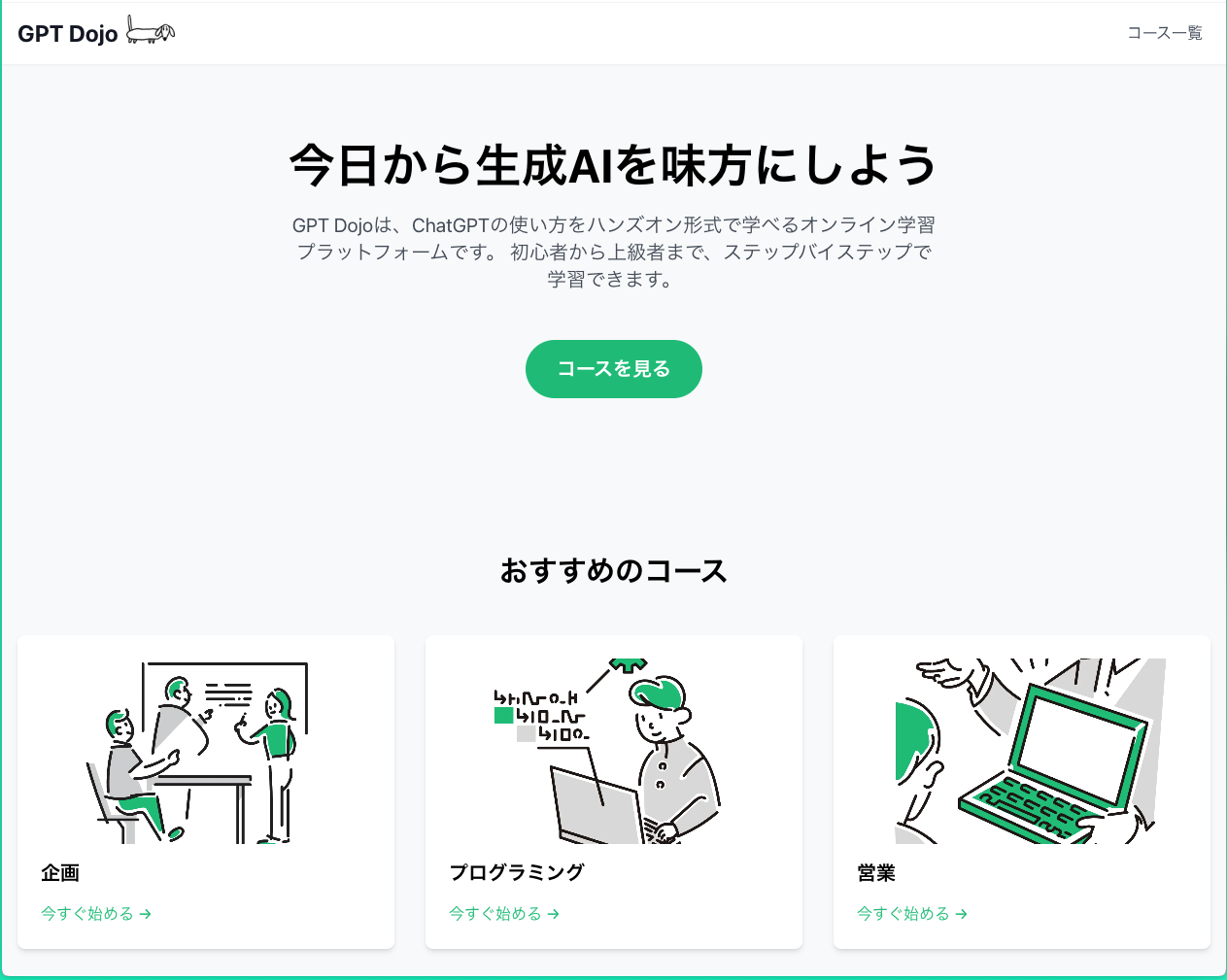Click the GPT Dojo site title
This screenshot has width=1227, height=980.
click(x=68, y=34)
